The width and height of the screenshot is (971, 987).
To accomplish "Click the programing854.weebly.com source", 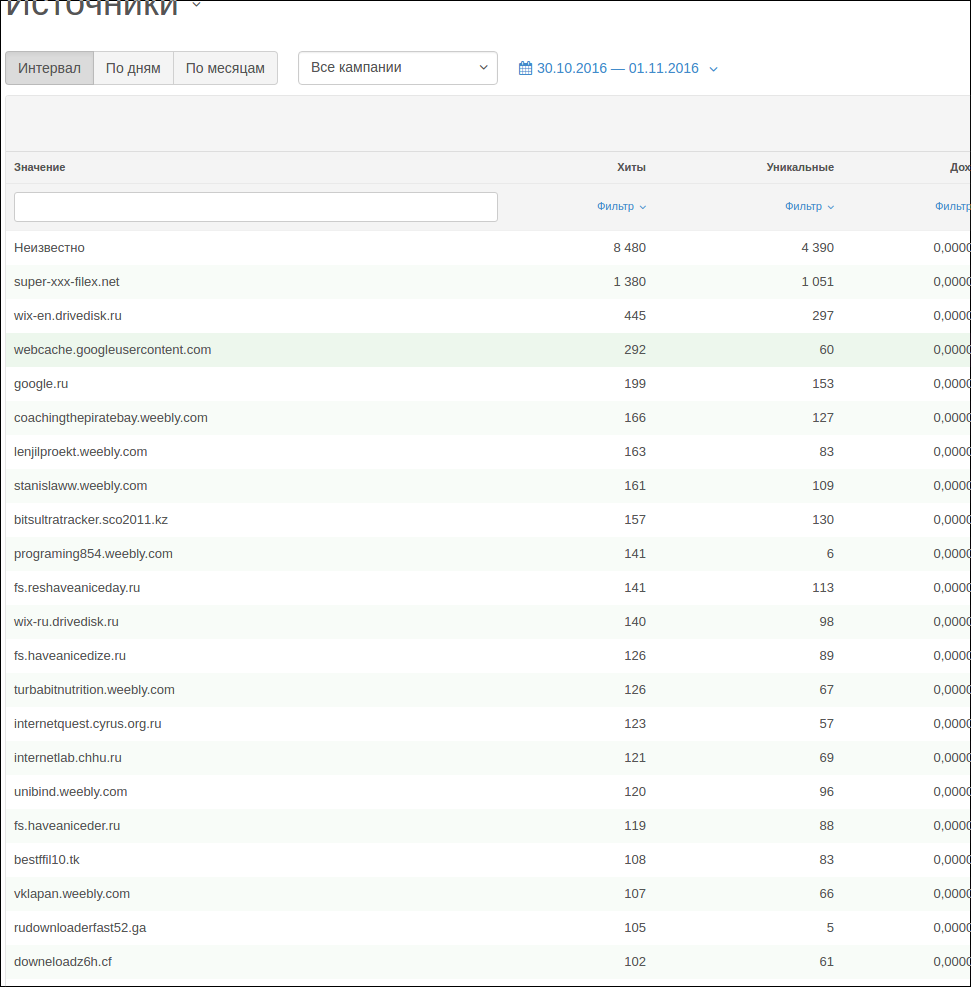I will [x=93, y=554].
